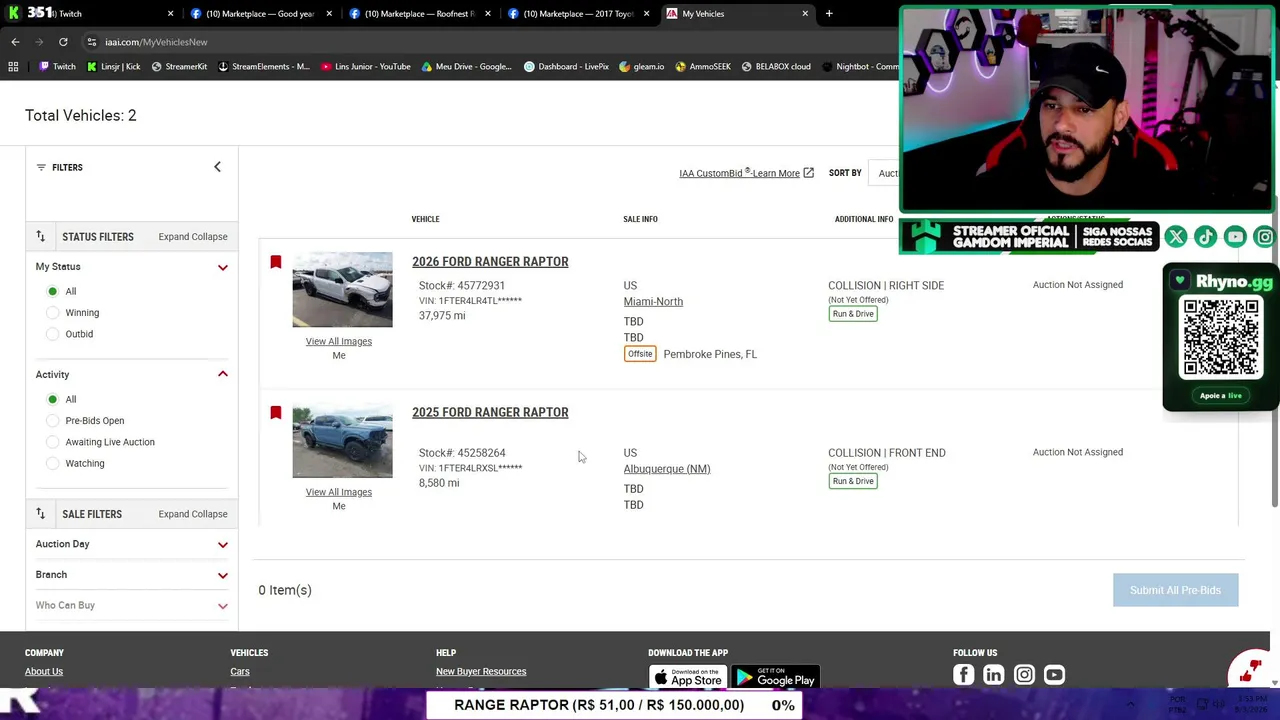Click the App Store download badge
The width and height of the screenshot is (1280, 720).
[687, 678]
